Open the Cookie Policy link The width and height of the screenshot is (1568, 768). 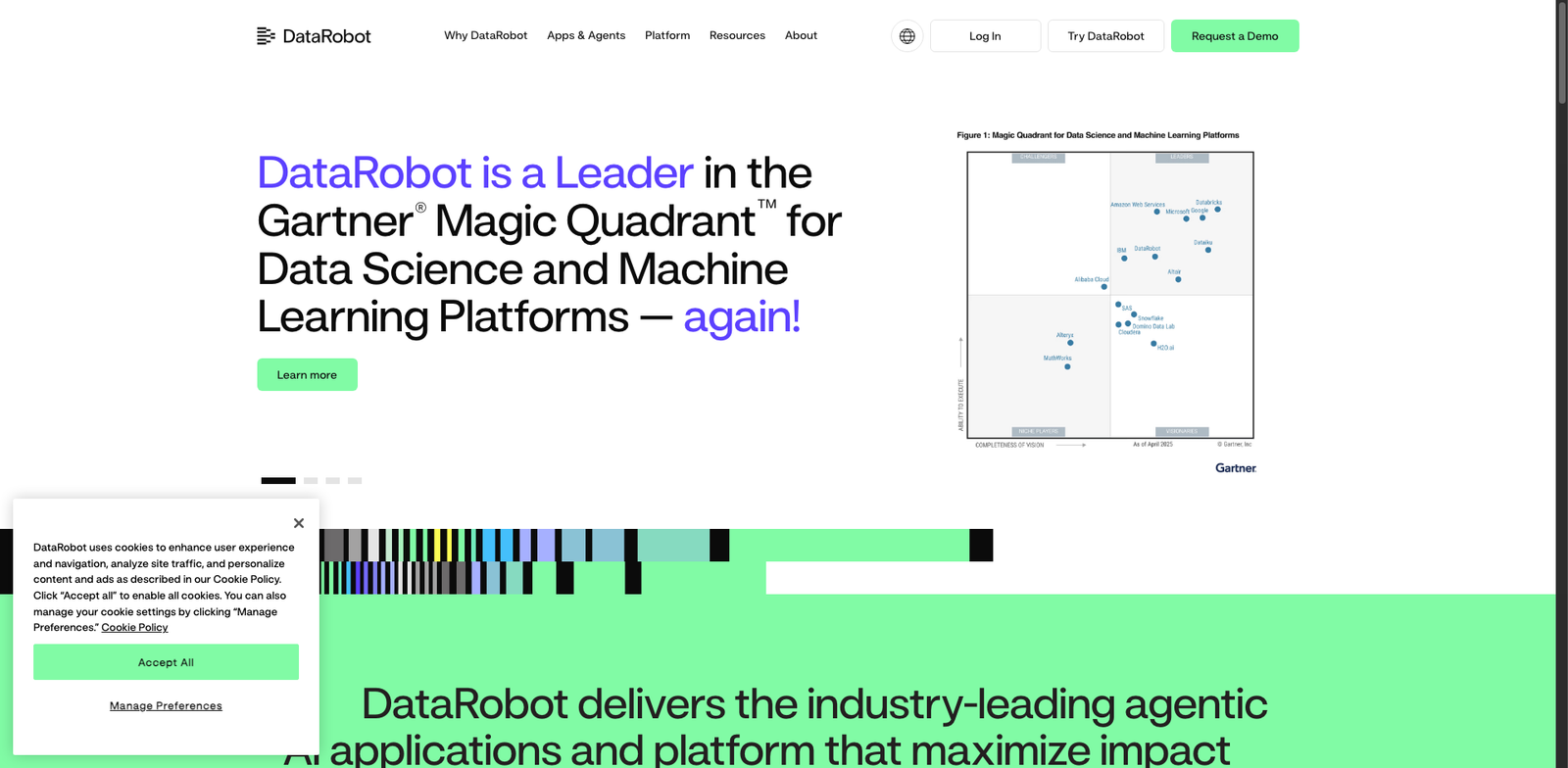click(x=134, y=627)
